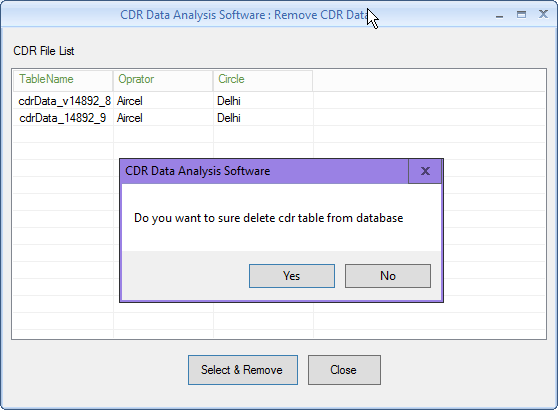Confirm deletion with the Yes button
Screen dimensions: 558x410
tap(292, 276)
